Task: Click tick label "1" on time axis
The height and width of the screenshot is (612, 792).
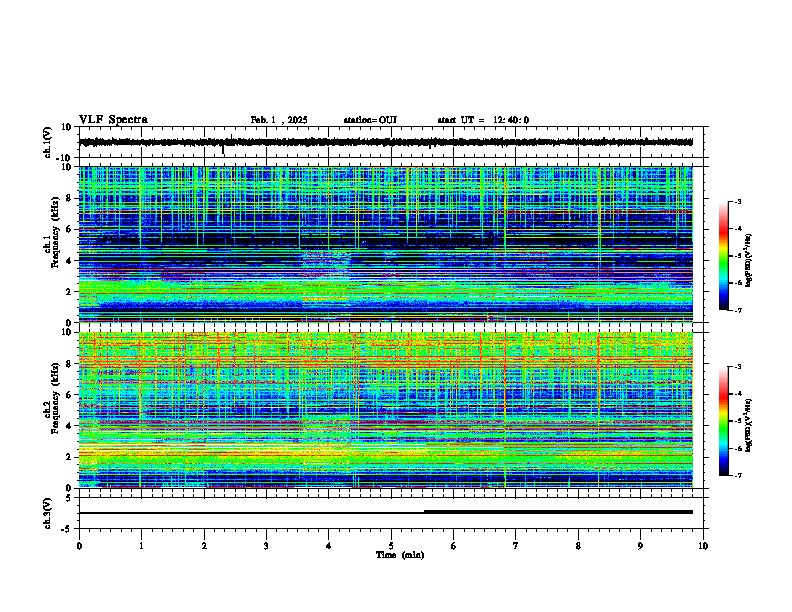Action: 141,546
